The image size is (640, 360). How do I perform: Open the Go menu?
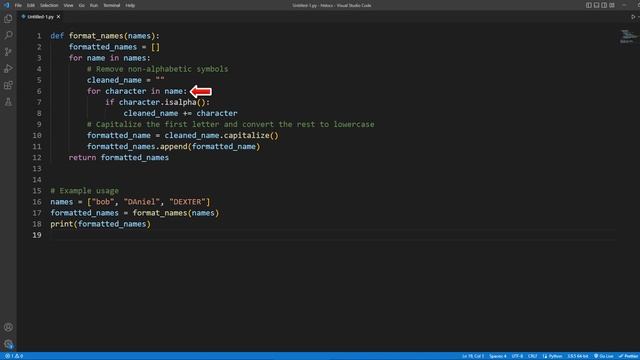(x=82, y=5)
